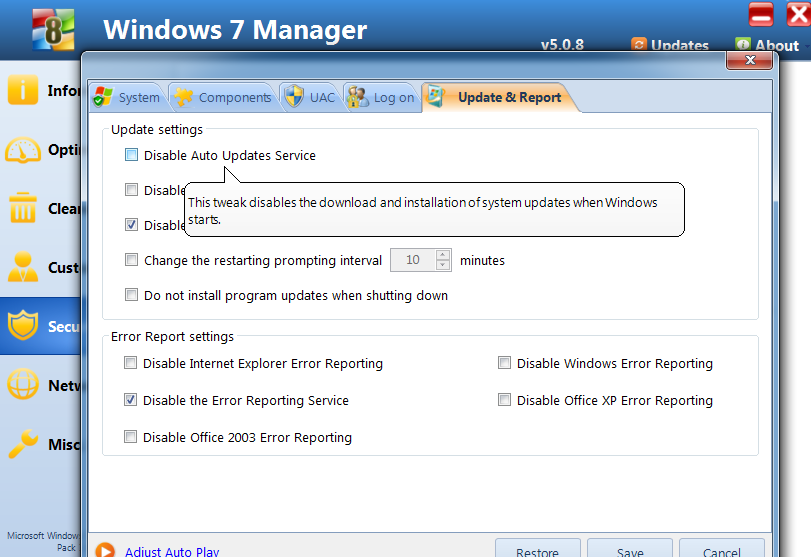Increase the prompting interval with up arrow
The height and width of the screenshot is (557, 812).
443,255
